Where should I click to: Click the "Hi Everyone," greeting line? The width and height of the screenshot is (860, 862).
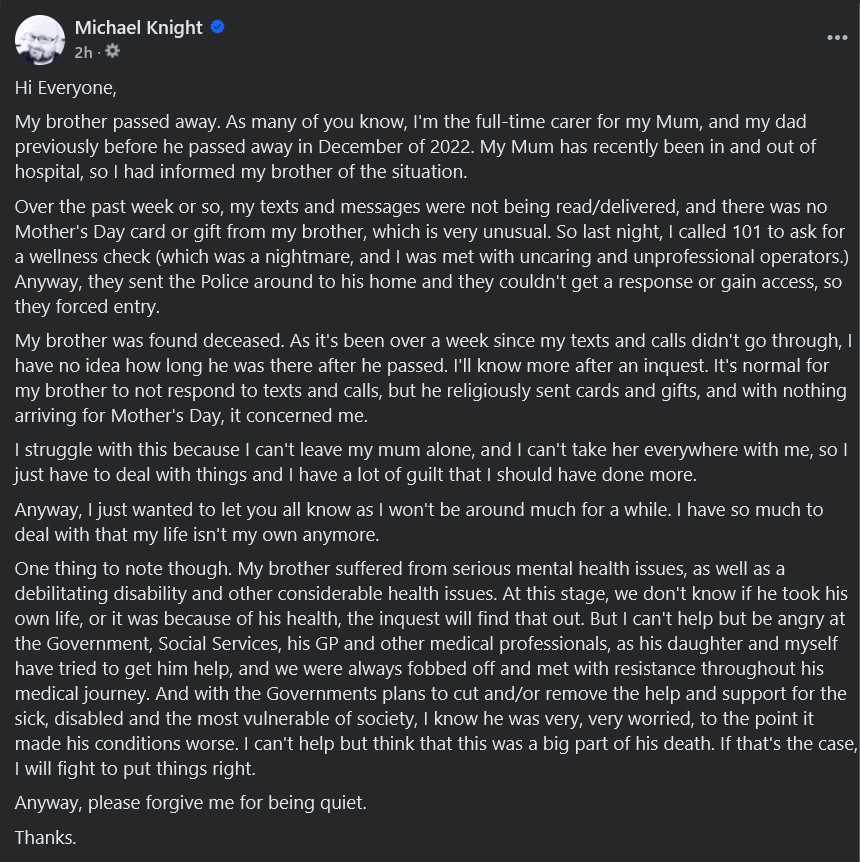click(65, 88)
